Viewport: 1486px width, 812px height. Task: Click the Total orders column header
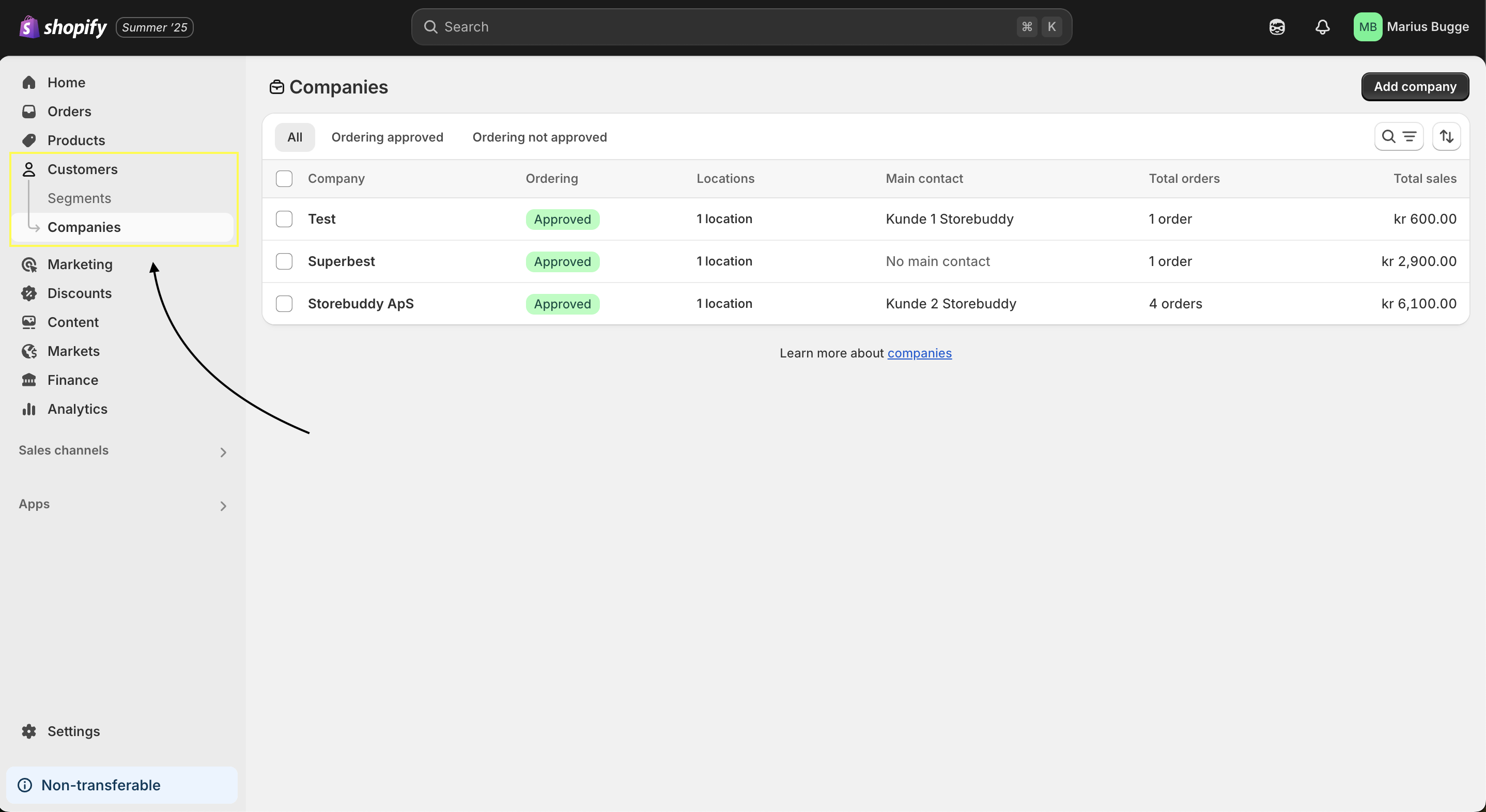(x=1184, y=179)
